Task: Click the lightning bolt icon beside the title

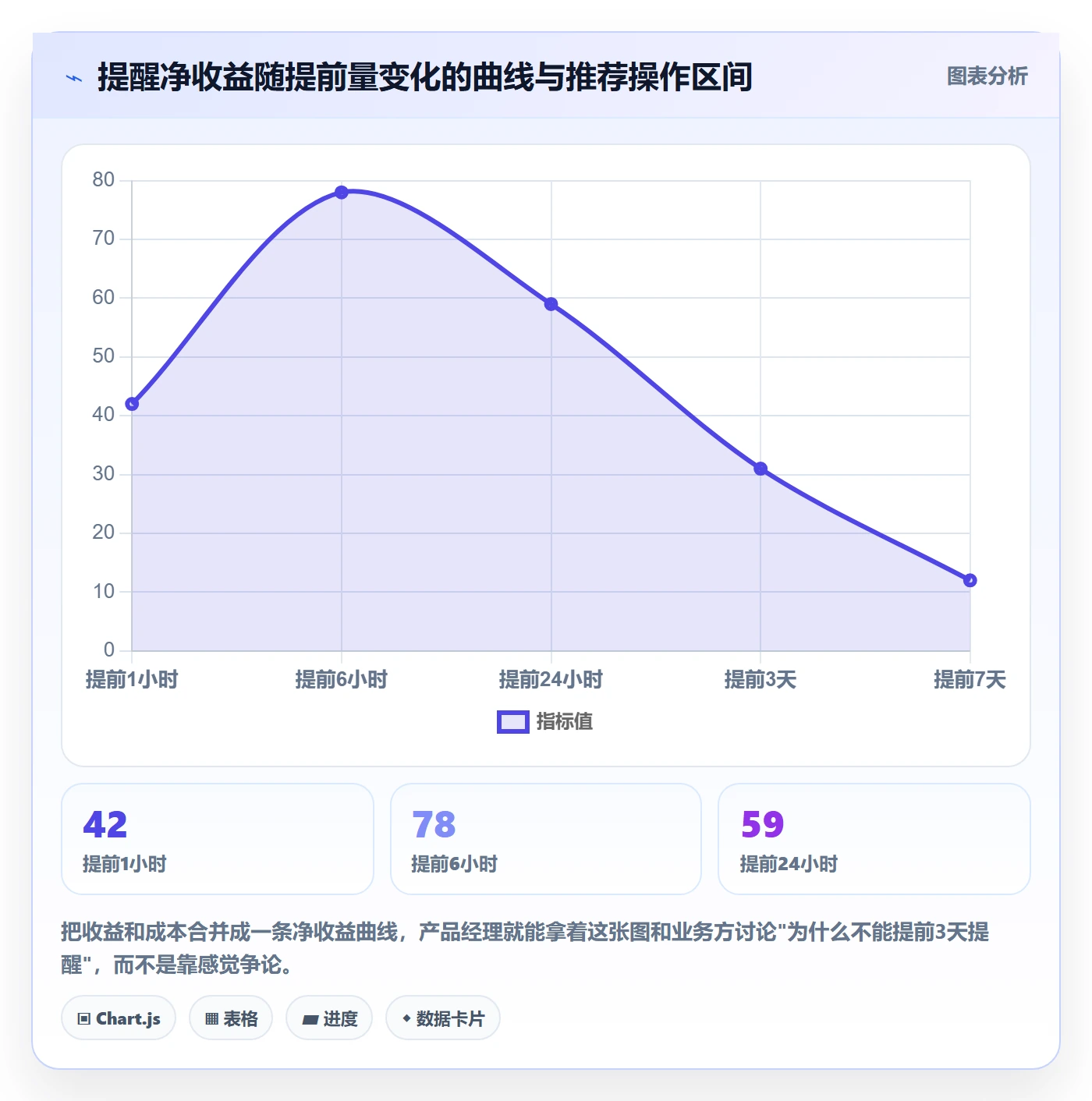Action: [74, 78]
